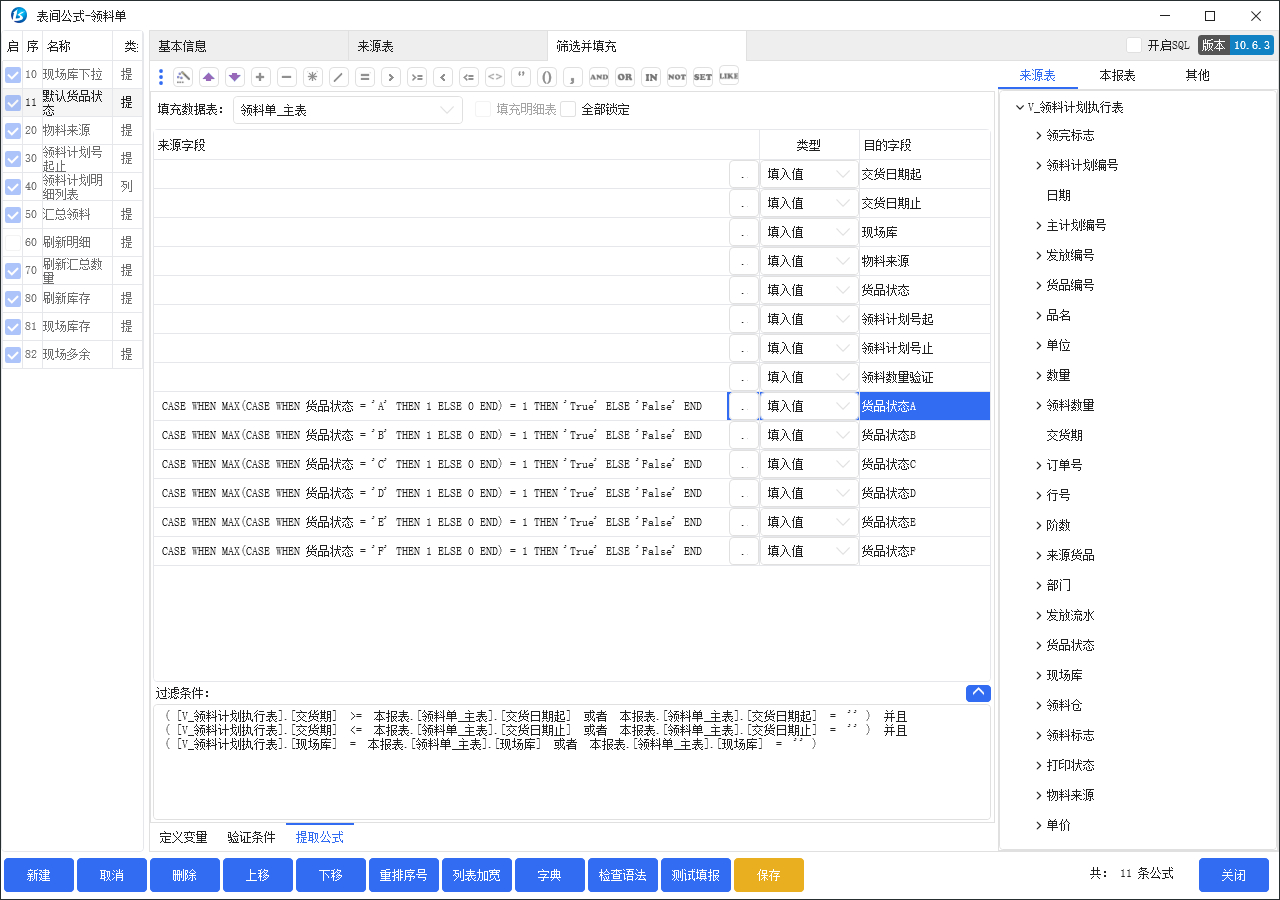The height and width of the screenshot is (900, 1280).
Task: Enable the 开启SQL checkbox
Action: pyautogui.click(x=1134, y=45)
